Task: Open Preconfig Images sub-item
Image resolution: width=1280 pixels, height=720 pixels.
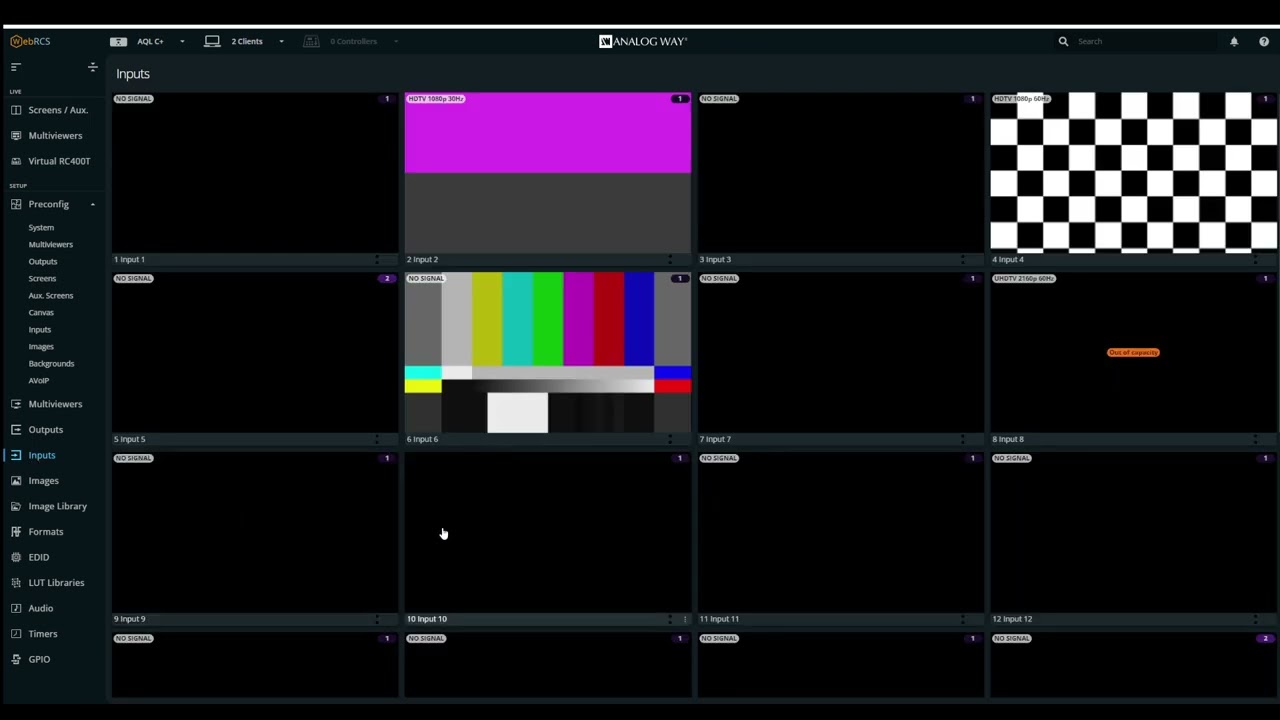Action: point(41,346)
